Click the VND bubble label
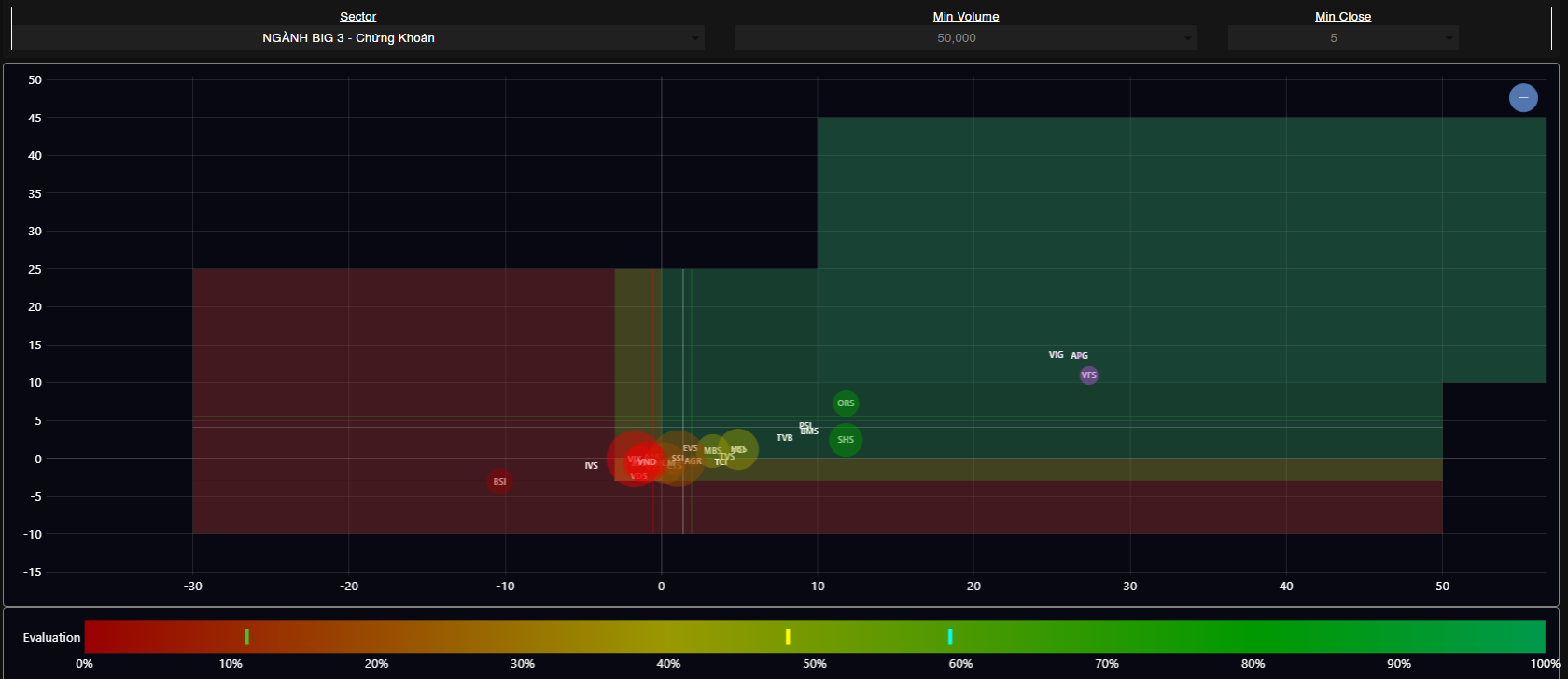The width and height of the screenshot is (1568, 679). [x=647, y=462]
